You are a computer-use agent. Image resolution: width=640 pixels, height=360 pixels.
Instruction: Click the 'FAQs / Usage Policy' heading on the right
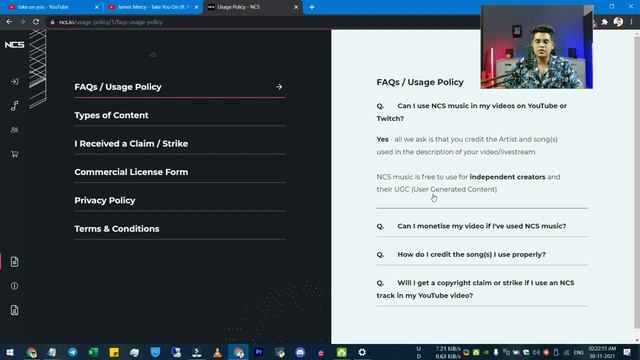pyautogui.click(x=420, y=82)
